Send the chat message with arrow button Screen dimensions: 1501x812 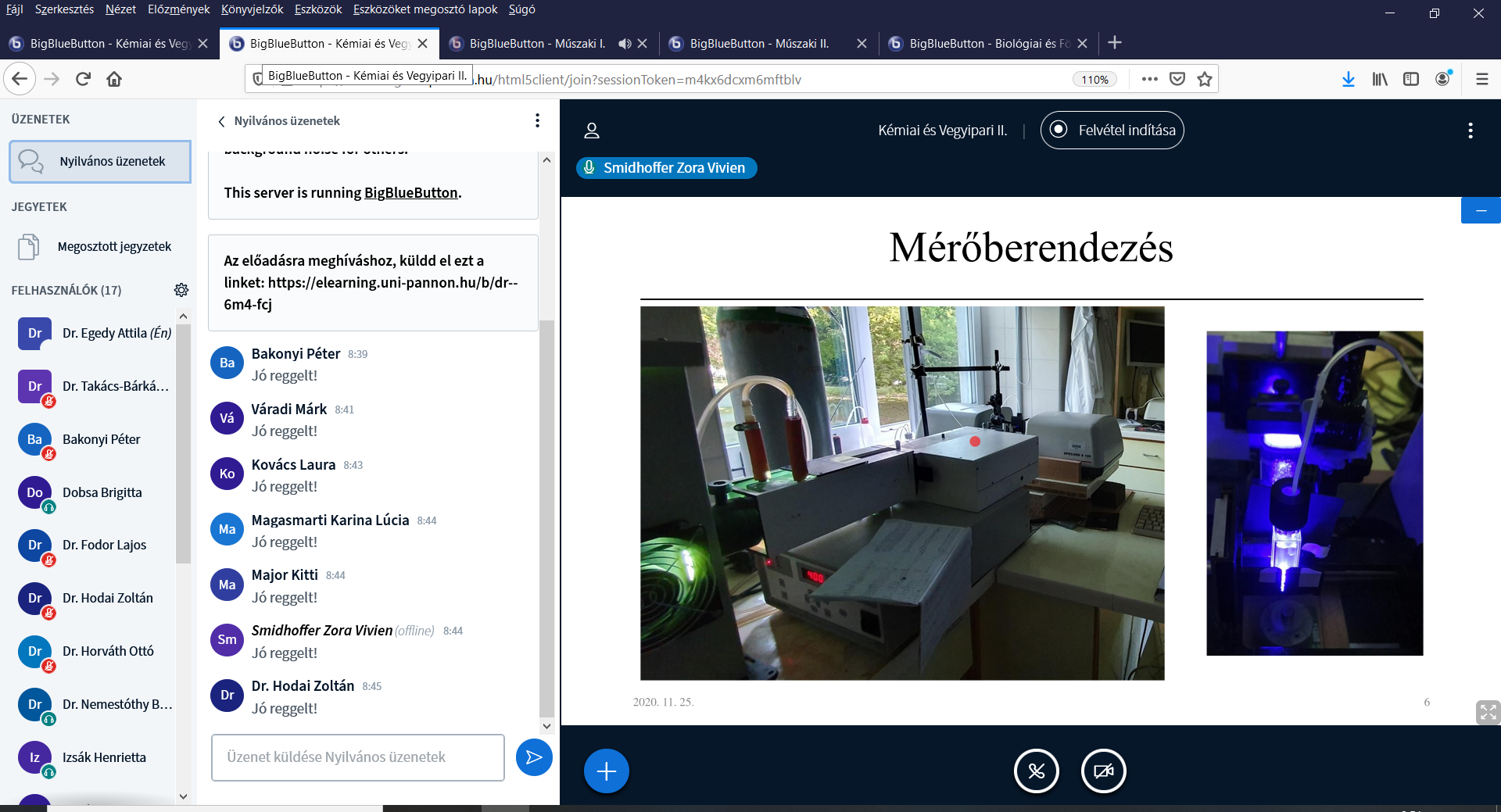click(534, 757)
